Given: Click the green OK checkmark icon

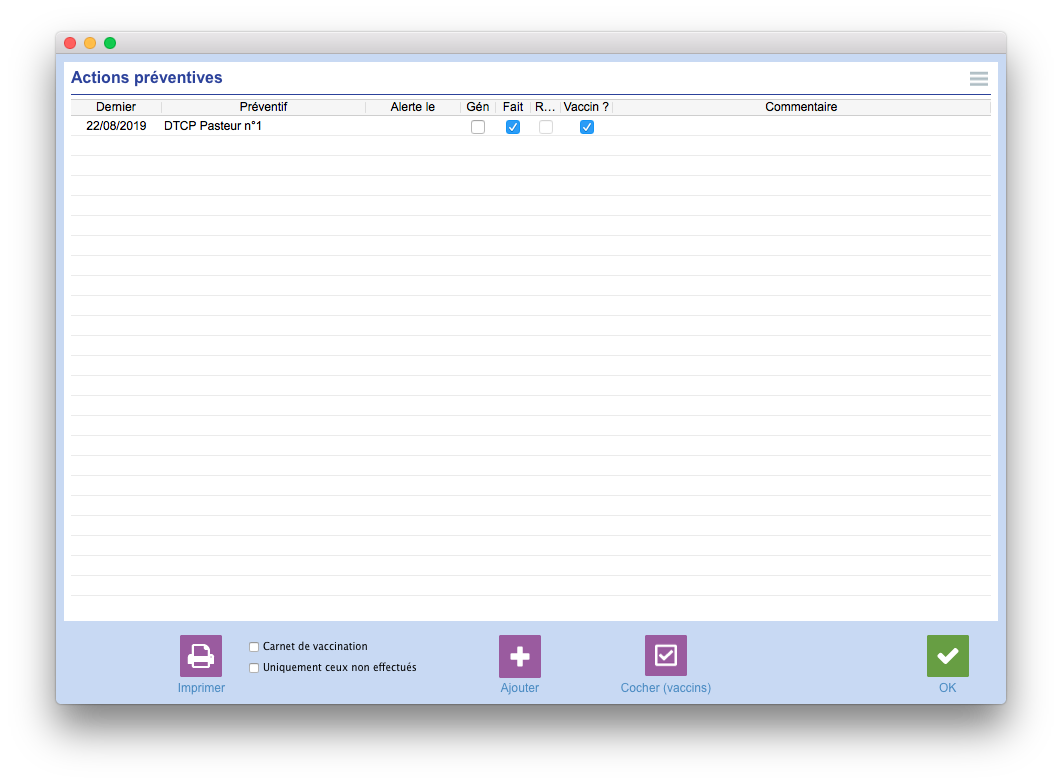Looking at the screenshot, I should pyautogui.click(x=948, y=655).
